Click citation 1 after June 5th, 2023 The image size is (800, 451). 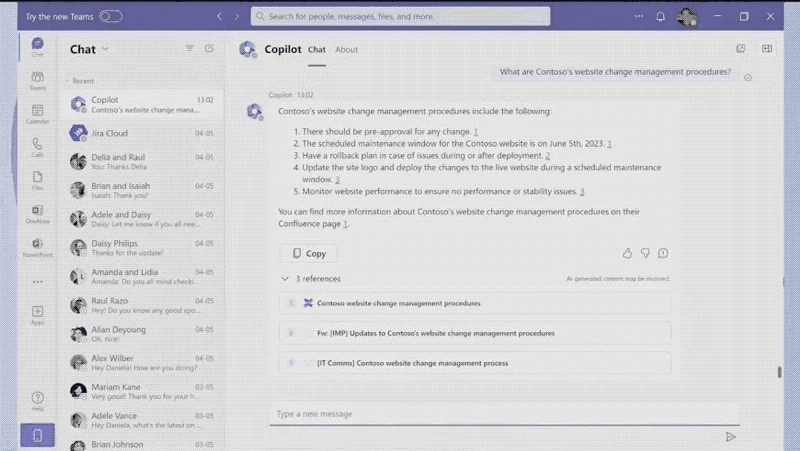[x=609, y=144]
